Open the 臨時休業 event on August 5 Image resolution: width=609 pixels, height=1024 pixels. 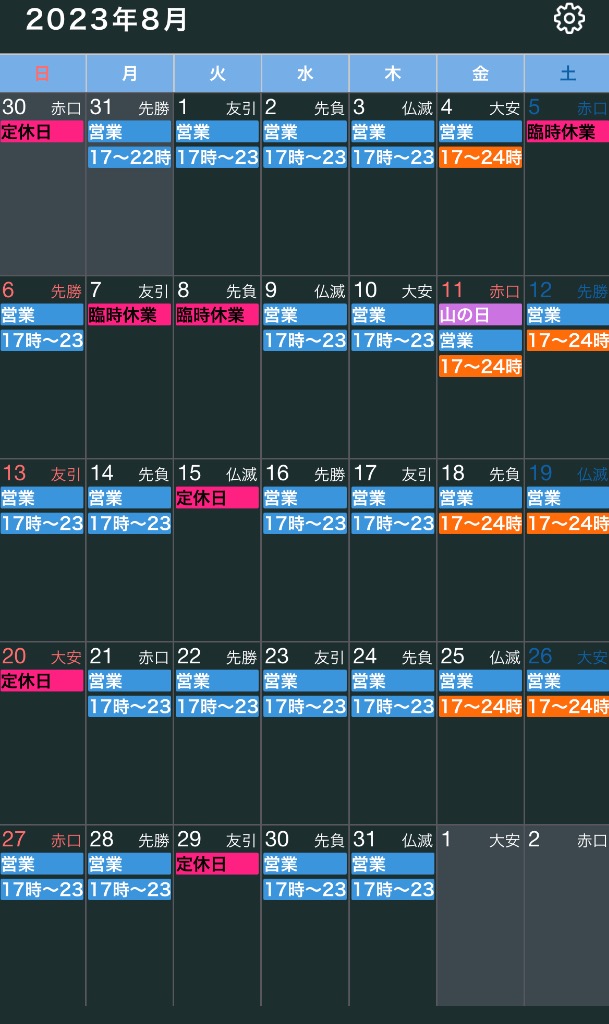tap(567, 132)
